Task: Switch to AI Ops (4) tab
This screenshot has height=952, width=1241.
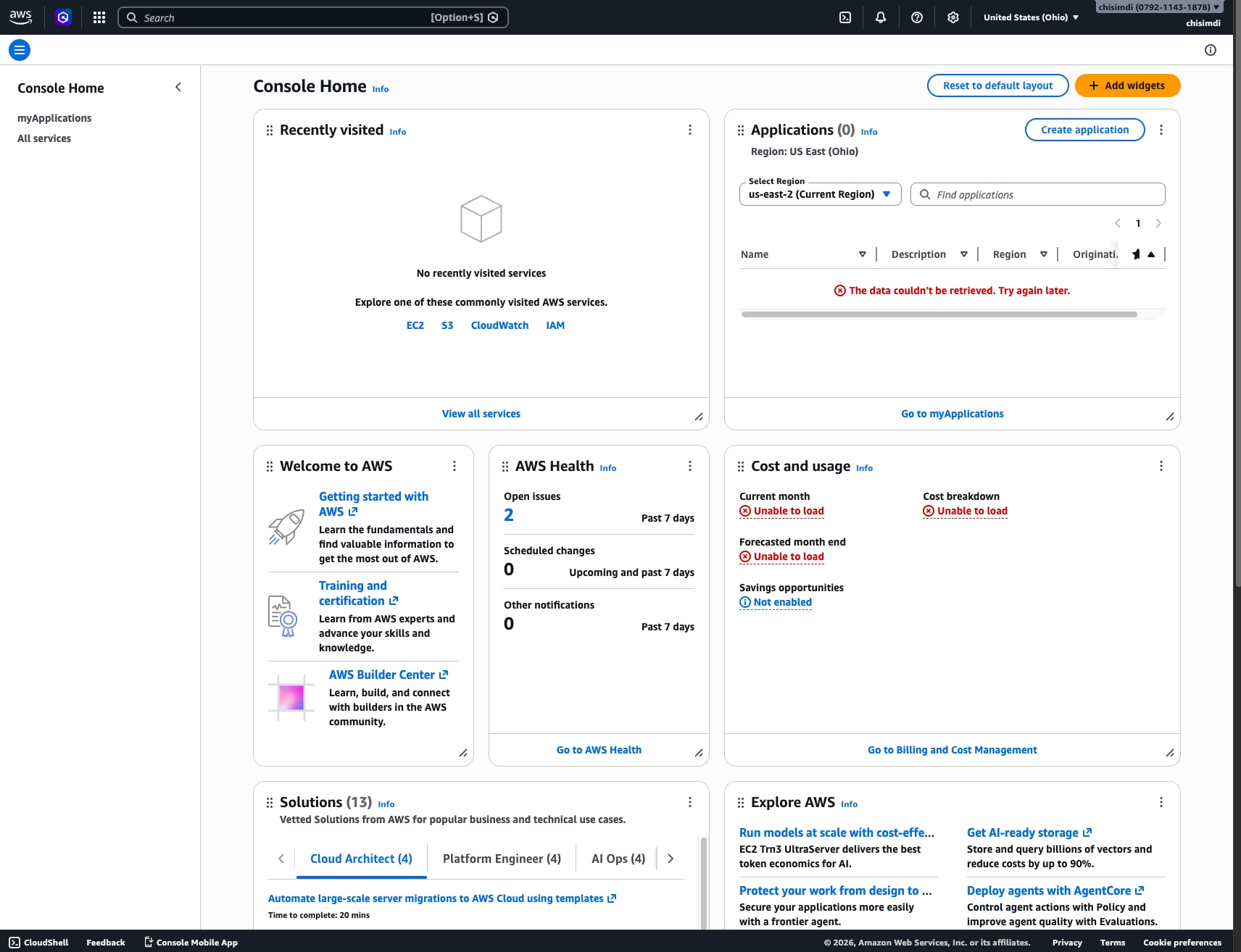Action: click(618, 859)
